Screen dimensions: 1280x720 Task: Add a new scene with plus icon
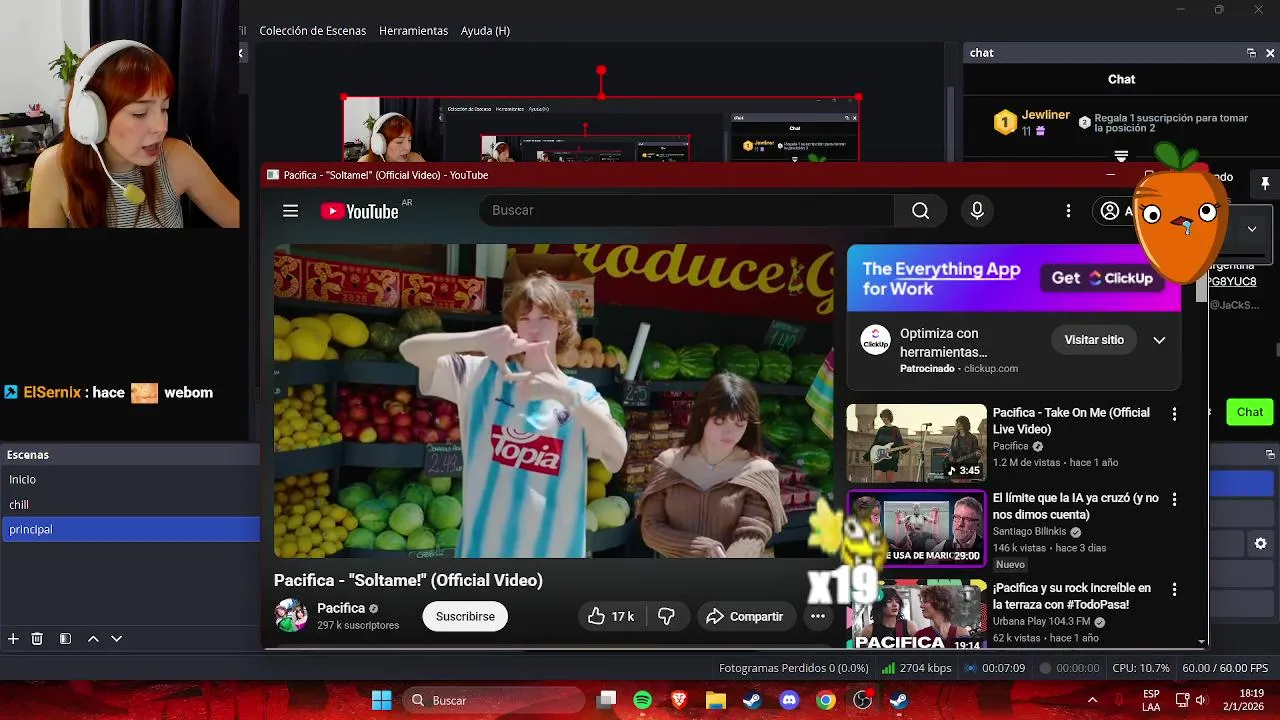[x=13, y=639]
